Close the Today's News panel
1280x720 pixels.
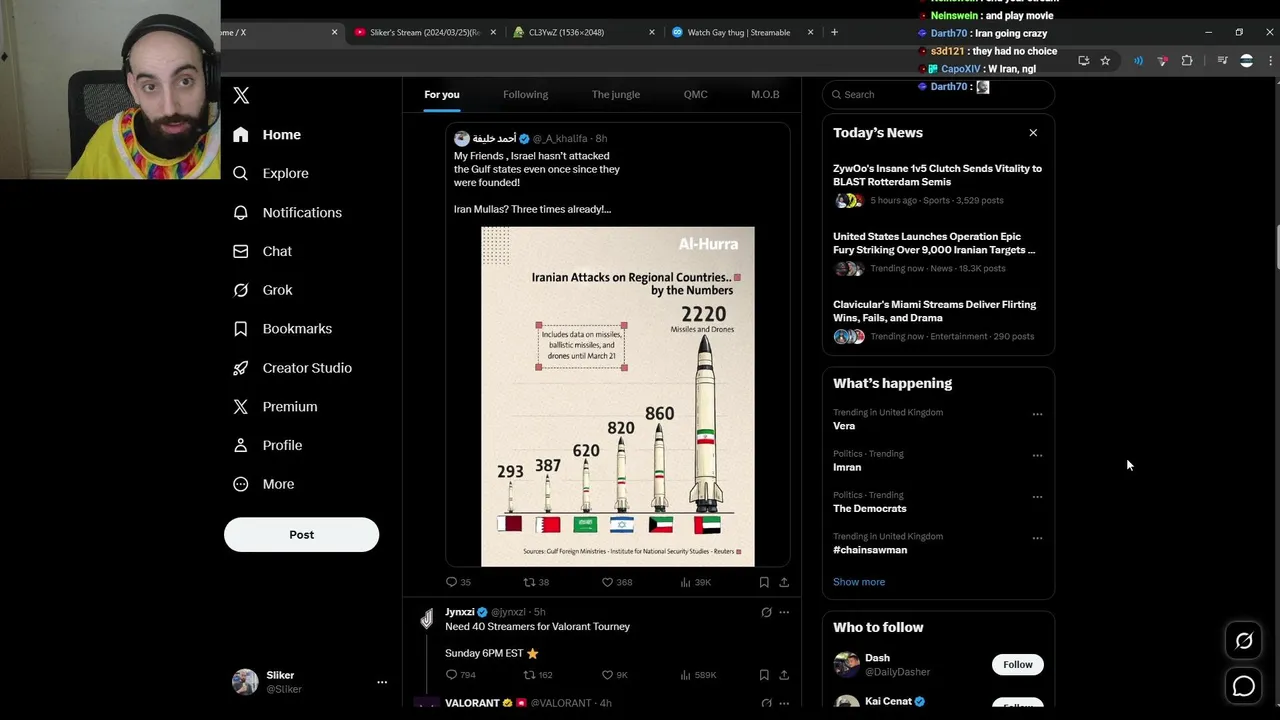tap(1033, 133)
